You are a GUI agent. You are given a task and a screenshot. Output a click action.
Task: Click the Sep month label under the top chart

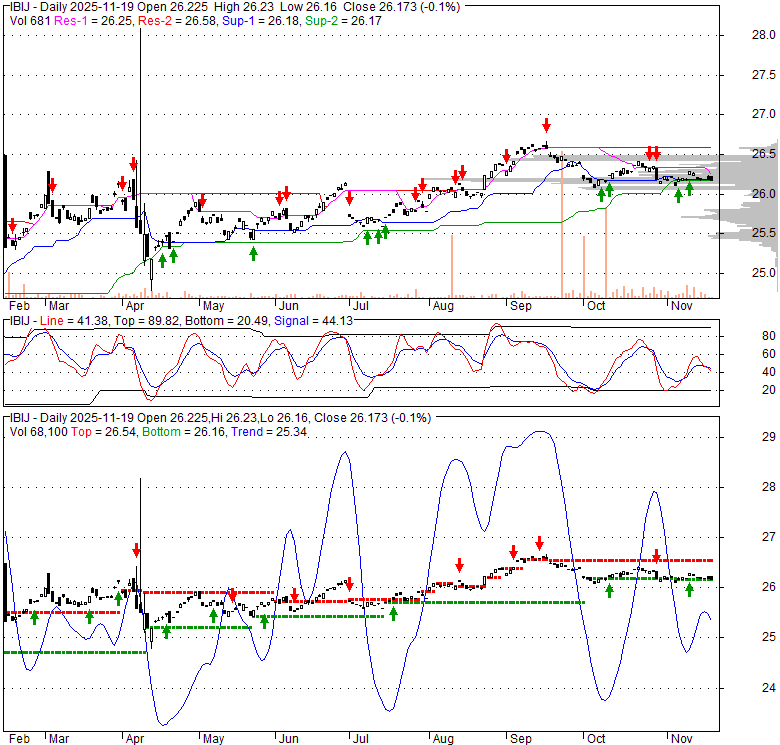click(520, 305)
